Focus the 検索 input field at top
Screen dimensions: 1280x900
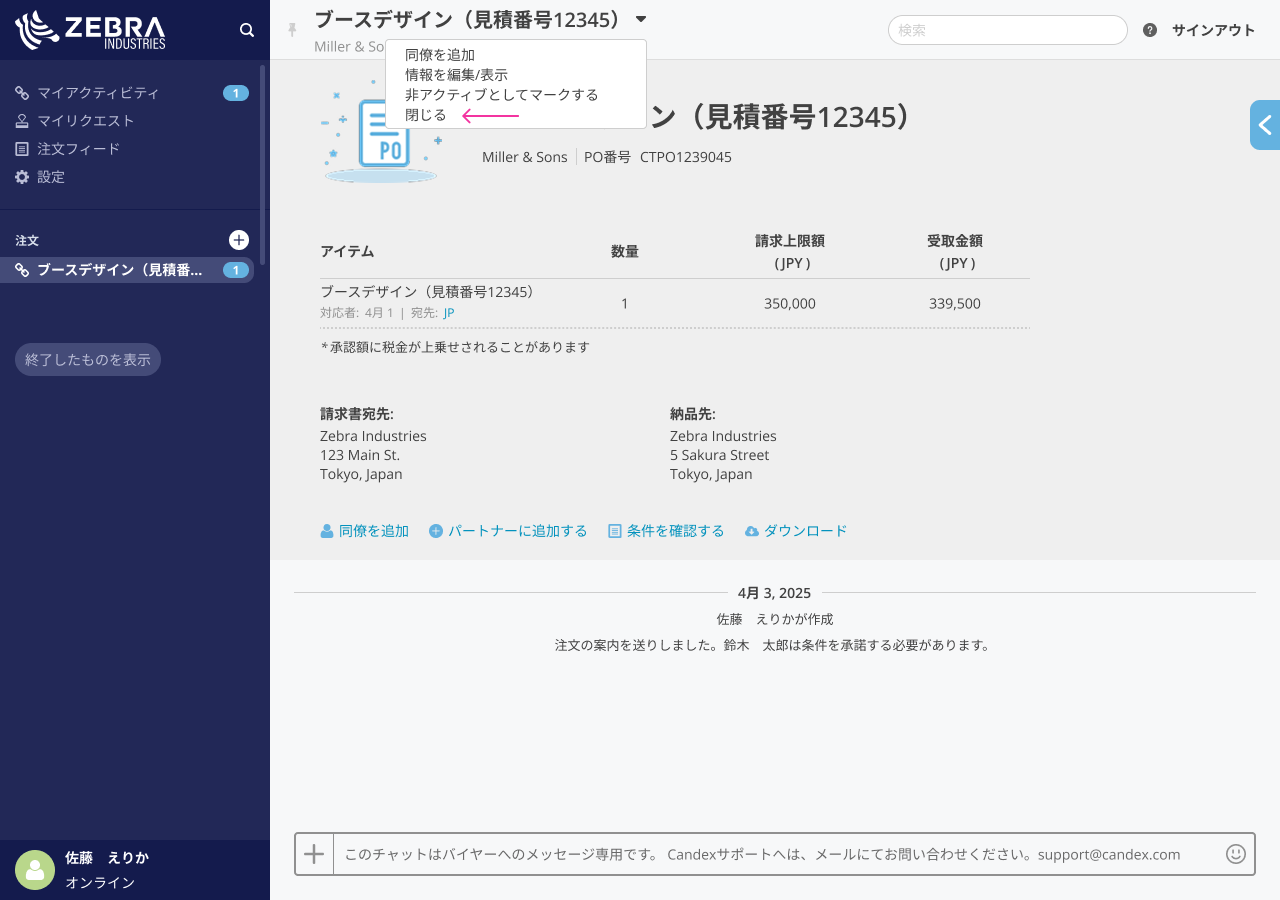[1007, 30]
